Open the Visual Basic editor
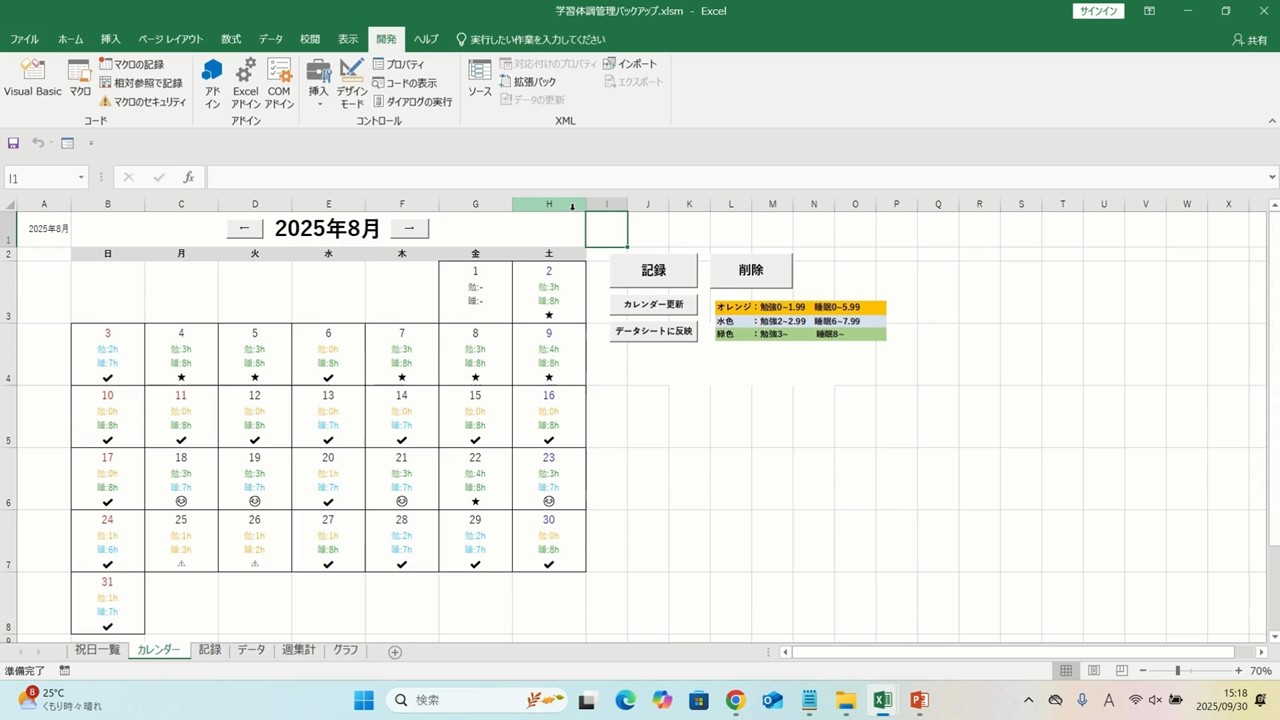Screen dimensions: 1280x720 tap(32, 79)
